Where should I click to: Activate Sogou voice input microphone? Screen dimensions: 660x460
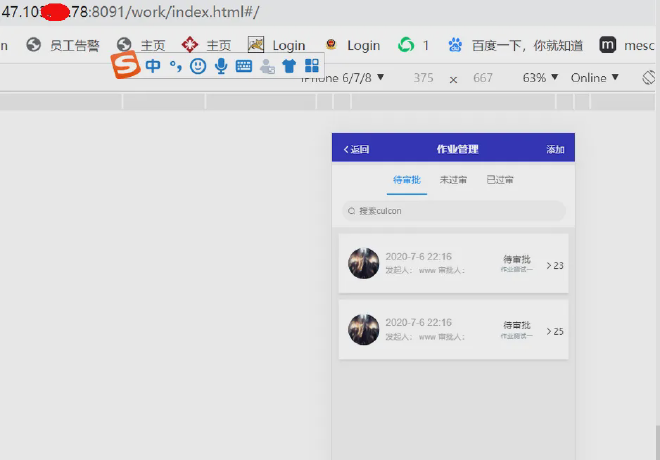point(220,66)
